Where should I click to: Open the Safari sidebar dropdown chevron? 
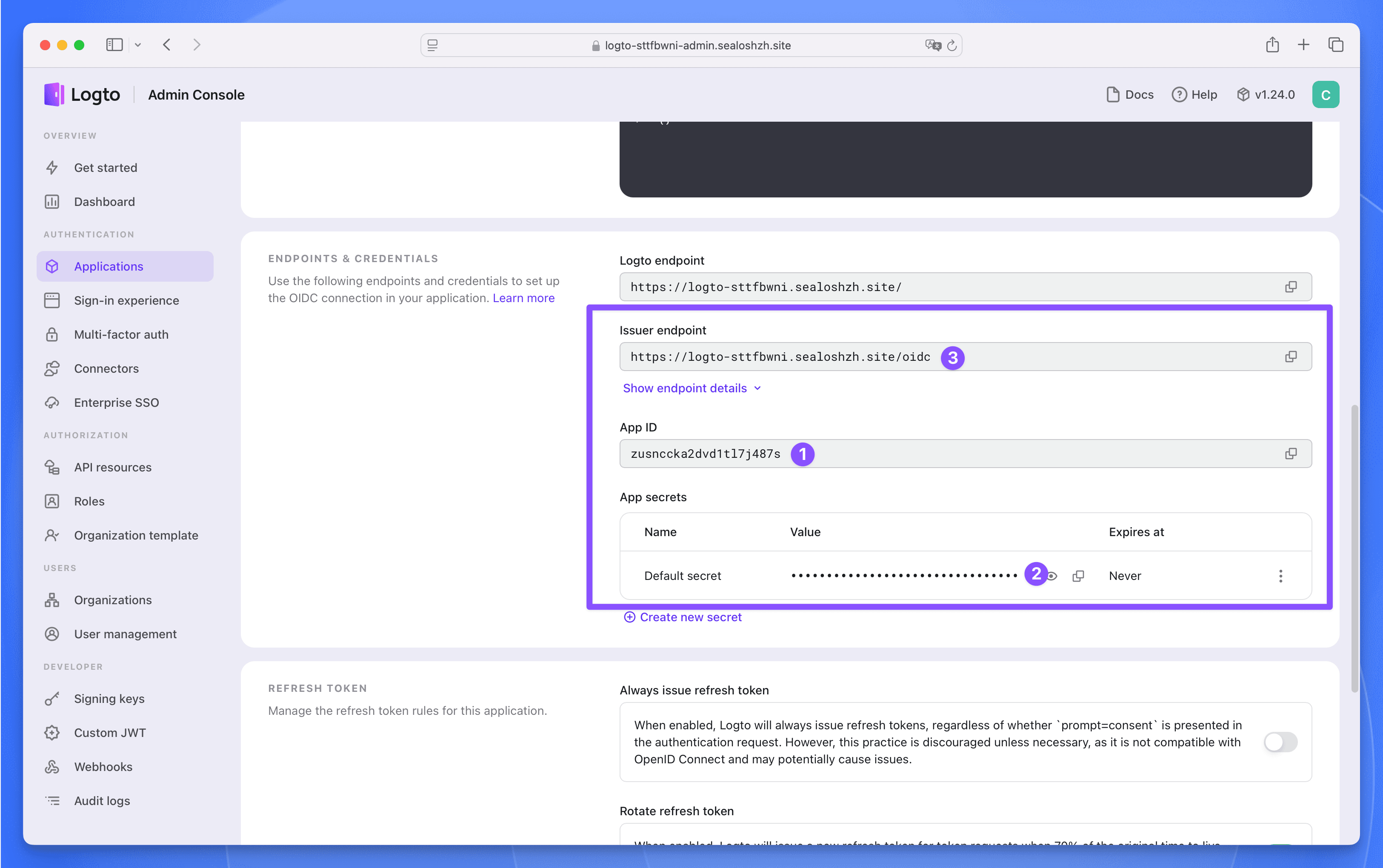coord(138,45)
